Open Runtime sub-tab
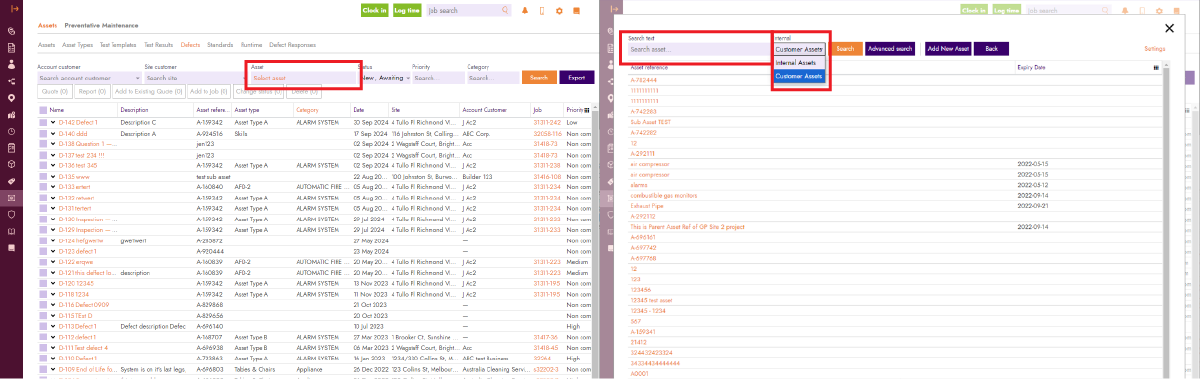The image size is (1200, 379). 251,45
